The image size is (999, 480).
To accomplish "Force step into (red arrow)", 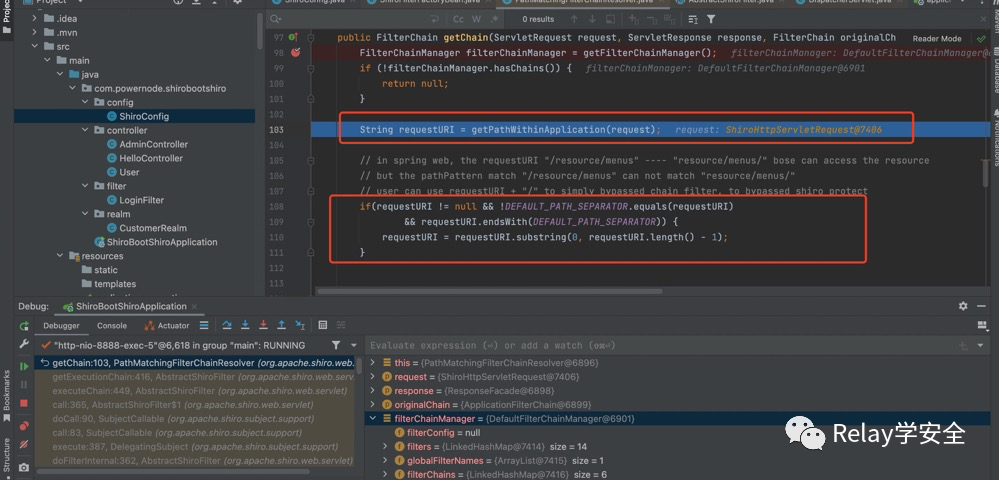I will [262, 325].
